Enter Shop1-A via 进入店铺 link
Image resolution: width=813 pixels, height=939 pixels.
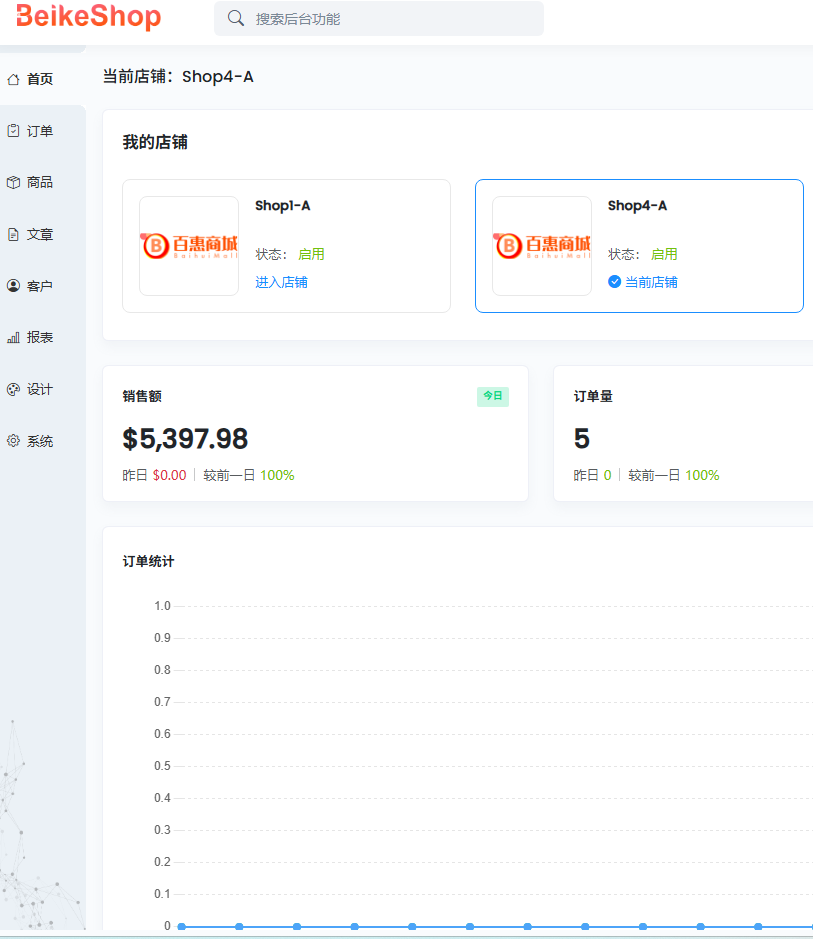click(281, 282)
